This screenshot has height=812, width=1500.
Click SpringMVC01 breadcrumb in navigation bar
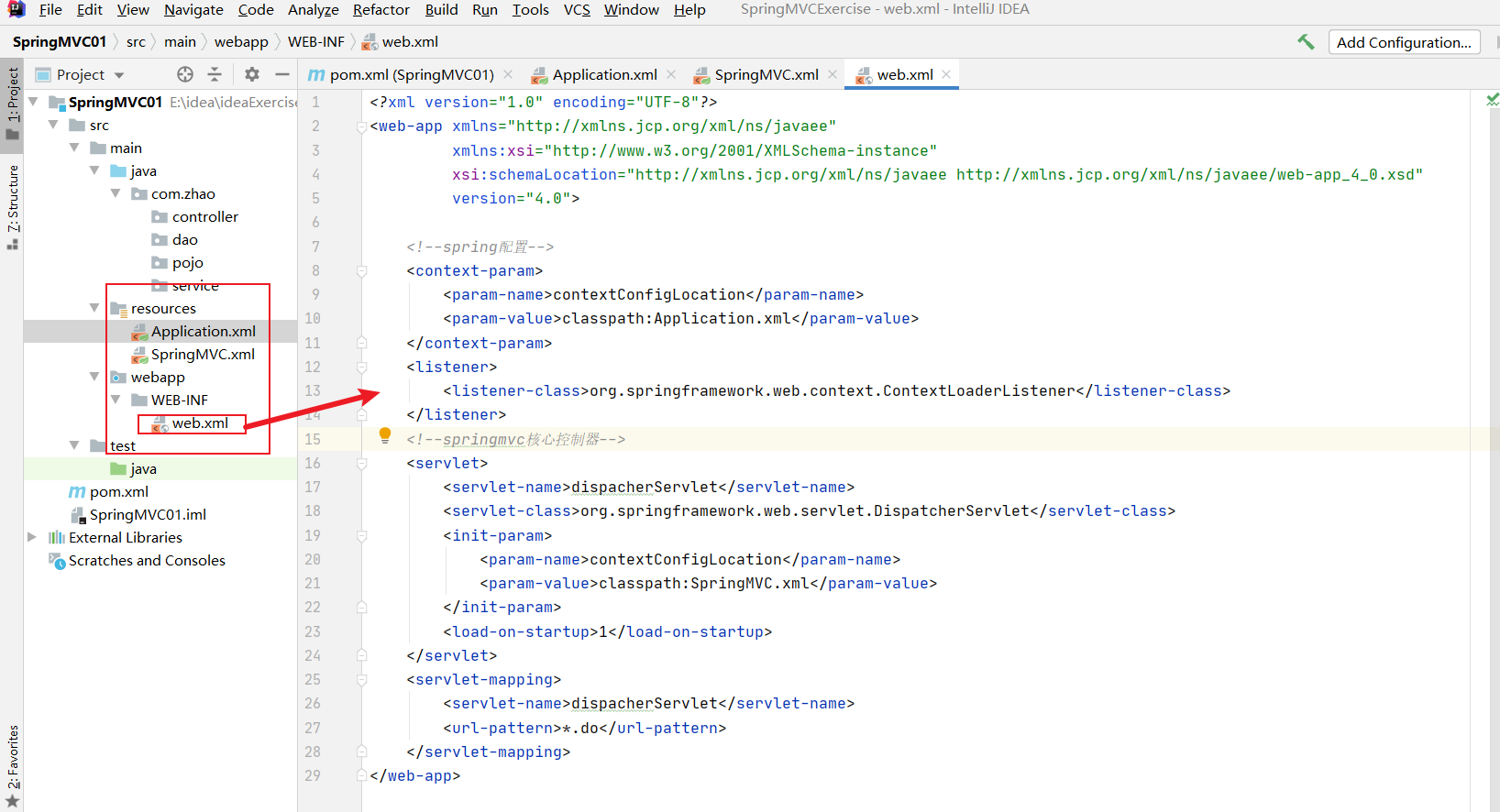pos(60,42)
